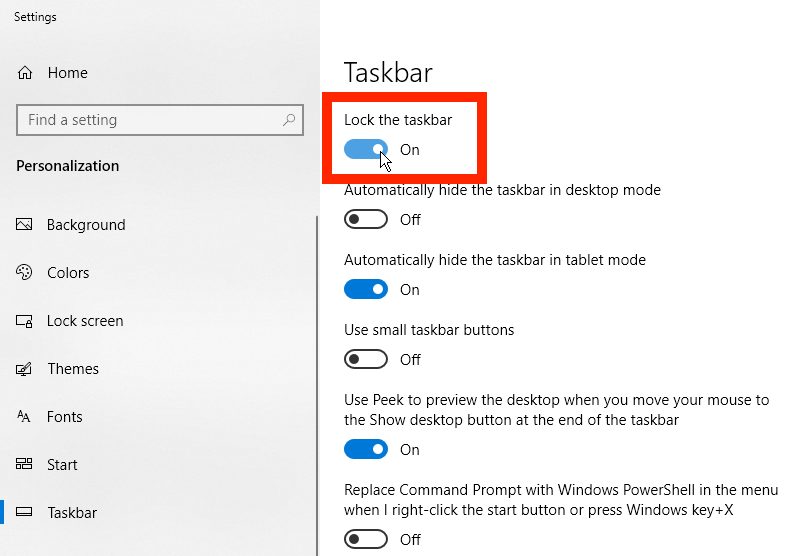This screenshot has height=556, width=803.
Task: Click the Start tiles icon
Action: pos(24,464)
